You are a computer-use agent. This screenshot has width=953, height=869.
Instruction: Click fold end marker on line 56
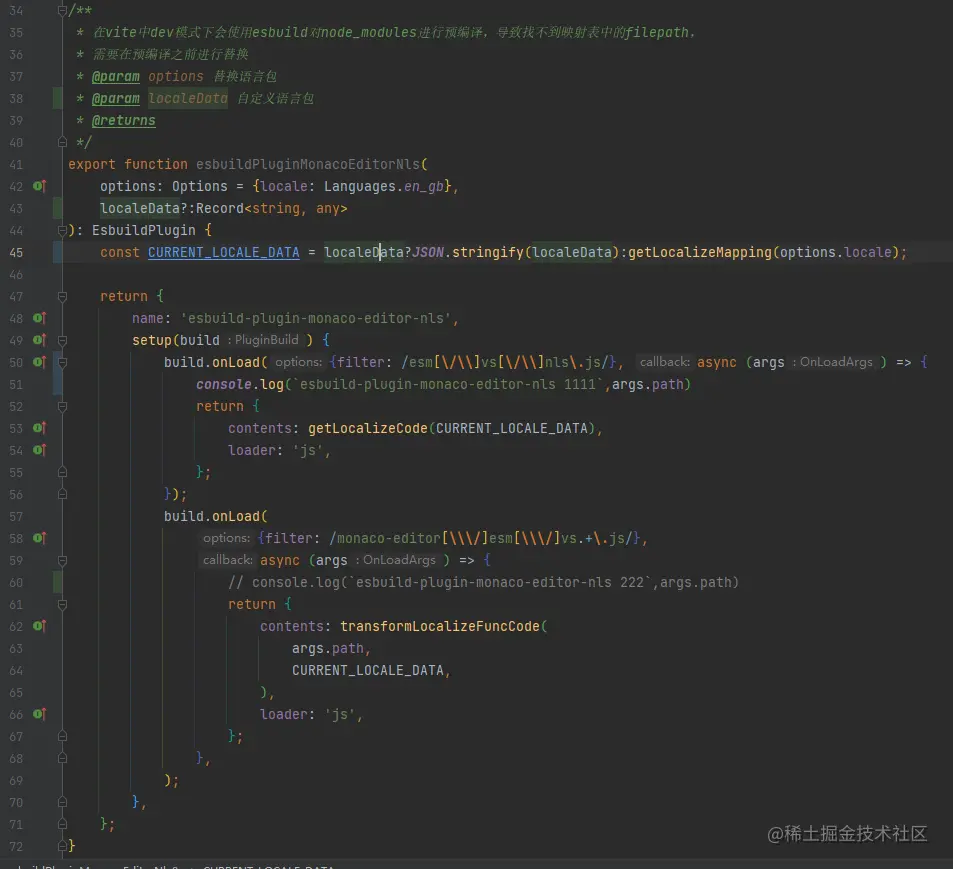tap(62, 495)
